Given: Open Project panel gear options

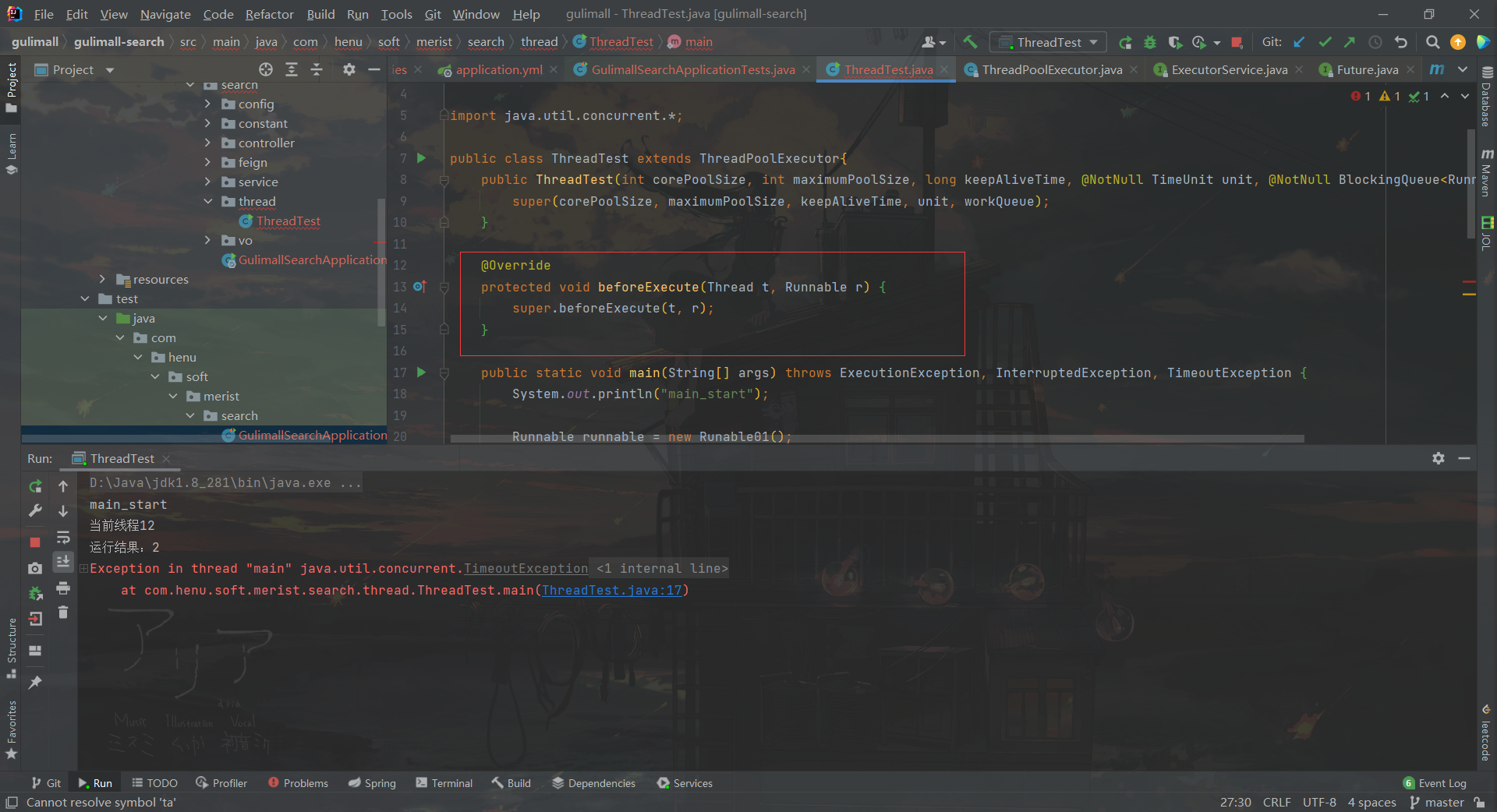Looking at the screenshot, I should coord(349,69).
